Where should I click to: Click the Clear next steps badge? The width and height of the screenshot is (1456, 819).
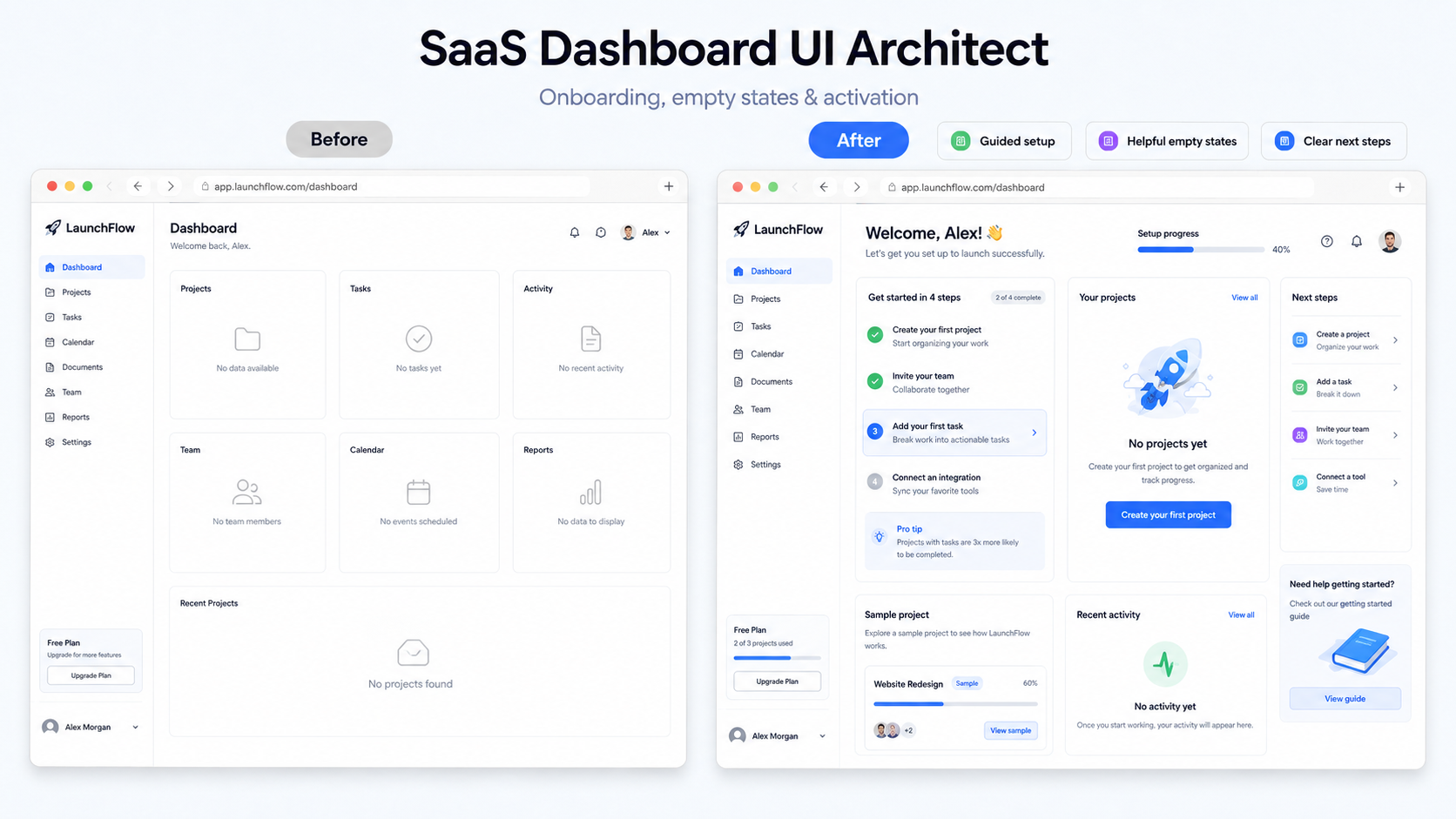[x=1334, y=141]
